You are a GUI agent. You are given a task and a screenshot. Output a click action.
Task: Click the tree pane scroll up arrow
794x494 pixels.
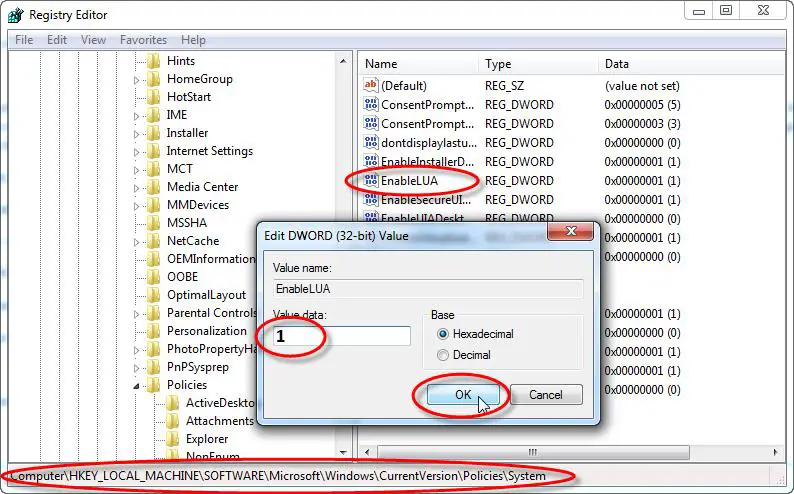pyautogui.click(x=343, y=61)
